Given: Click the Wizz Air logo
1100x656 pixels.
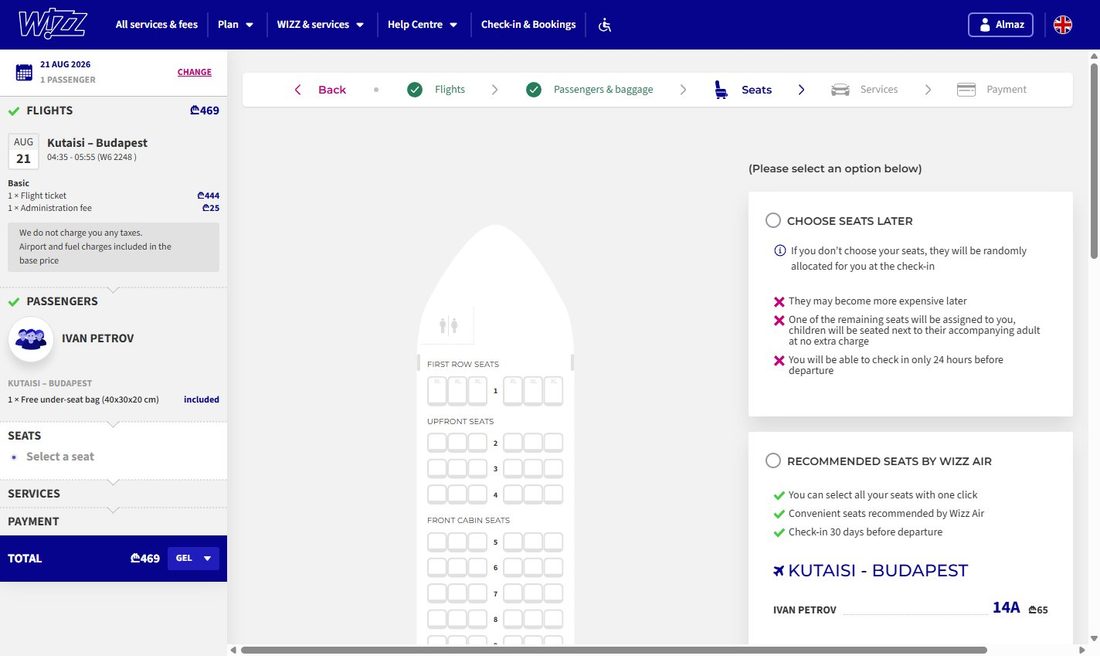Looking at the screenshot, I should pyautogui.click(x=53, y=25).
